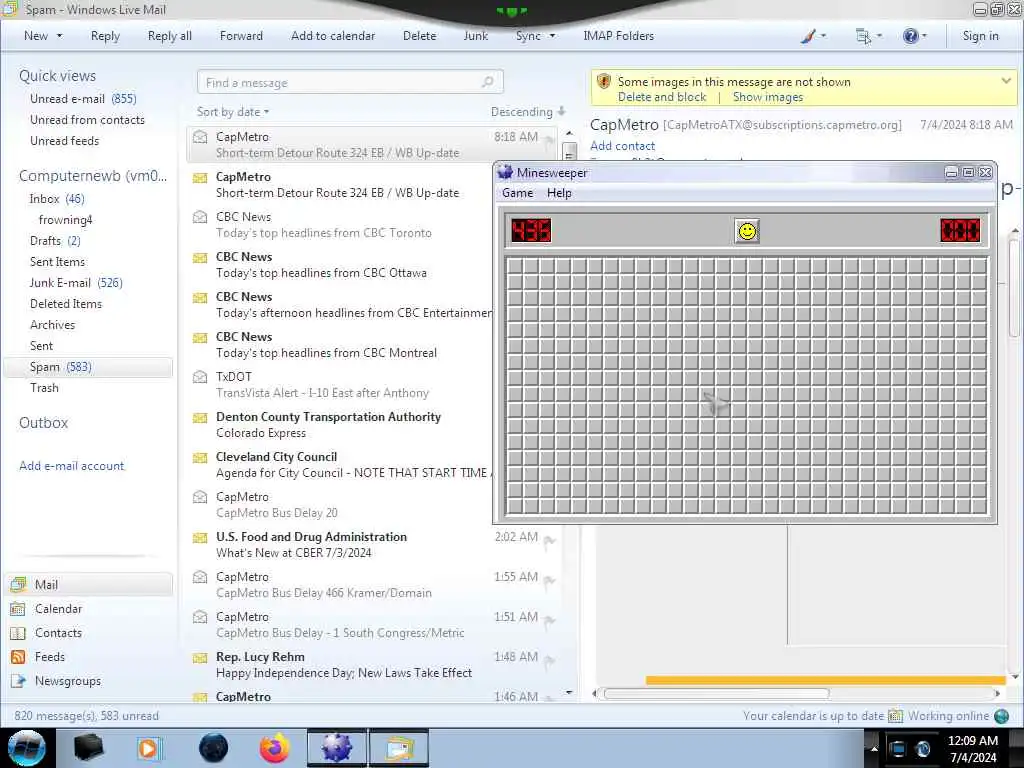
Task: Click the reading pane horizontal scrollbar thumb
Action: click(x=716, y=694)
